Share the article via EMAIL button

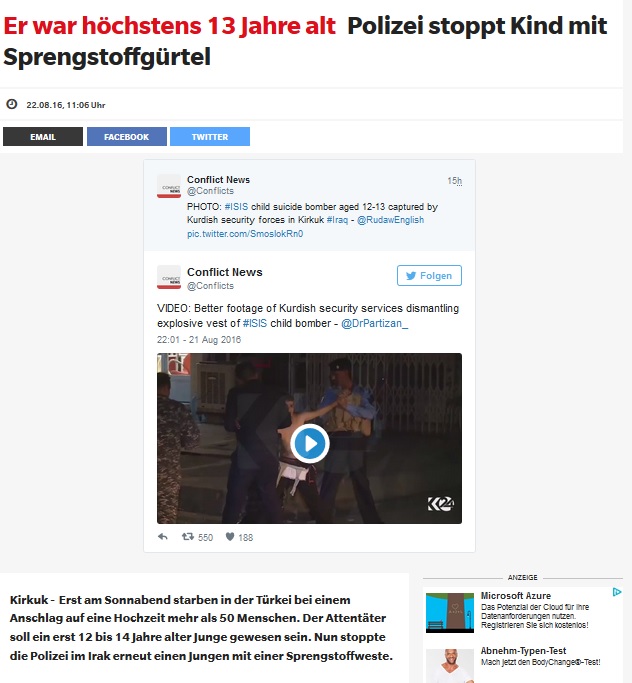pyautogui.click(x=43, y=136)
